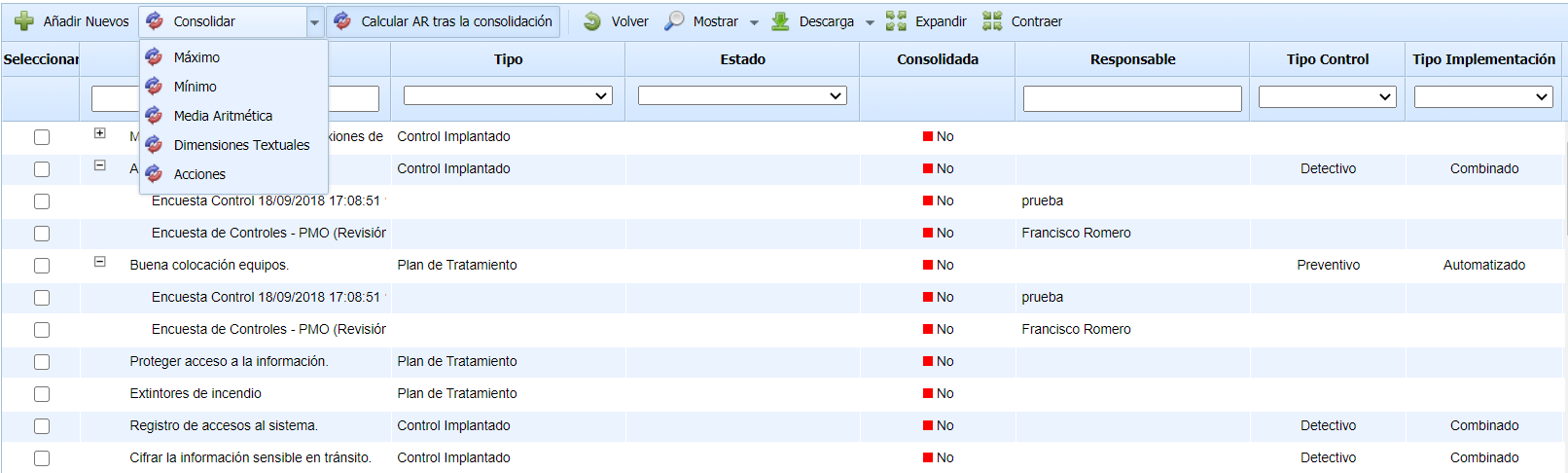Tick the checkbox for Buena colocación equipos
This screenshot has height=473, width=1568.
click(x=42, y=266)
